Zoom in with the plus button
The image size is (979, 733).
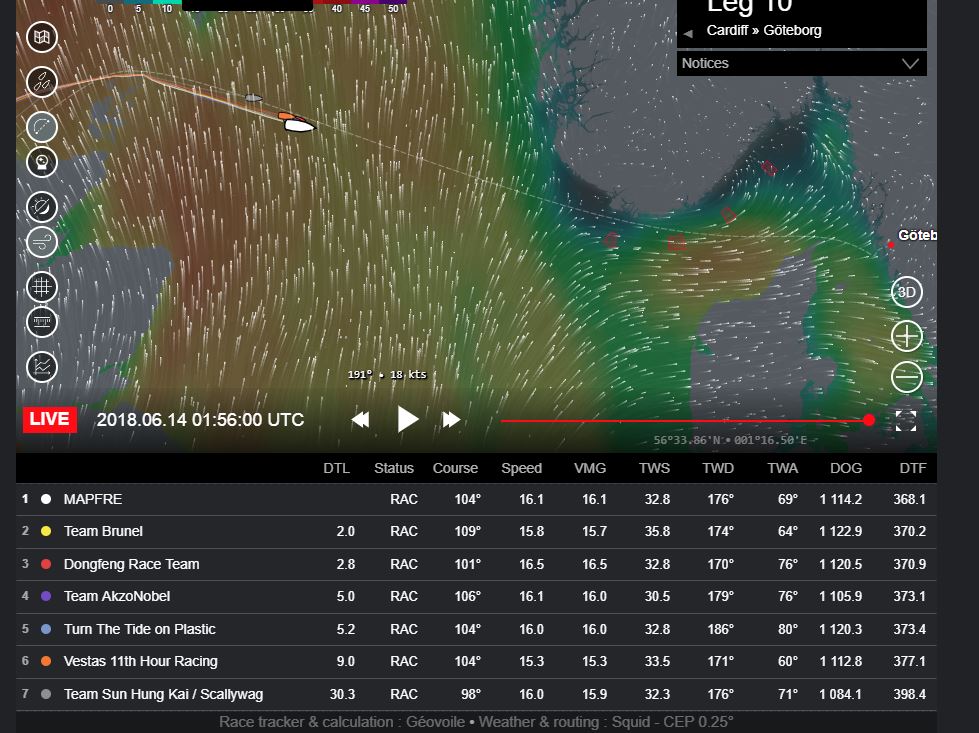tap(906, 336)
